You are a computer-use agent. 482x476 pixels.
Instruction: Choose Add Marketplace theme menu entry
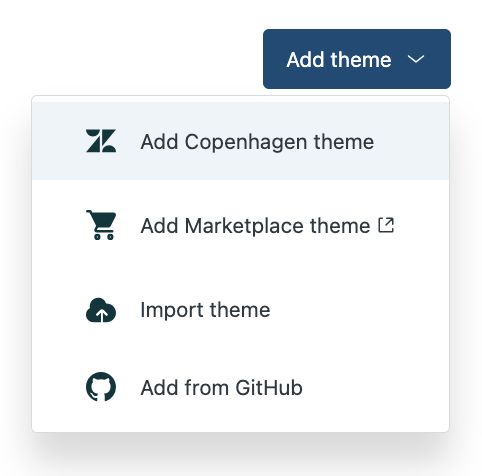tap(241, 225)
